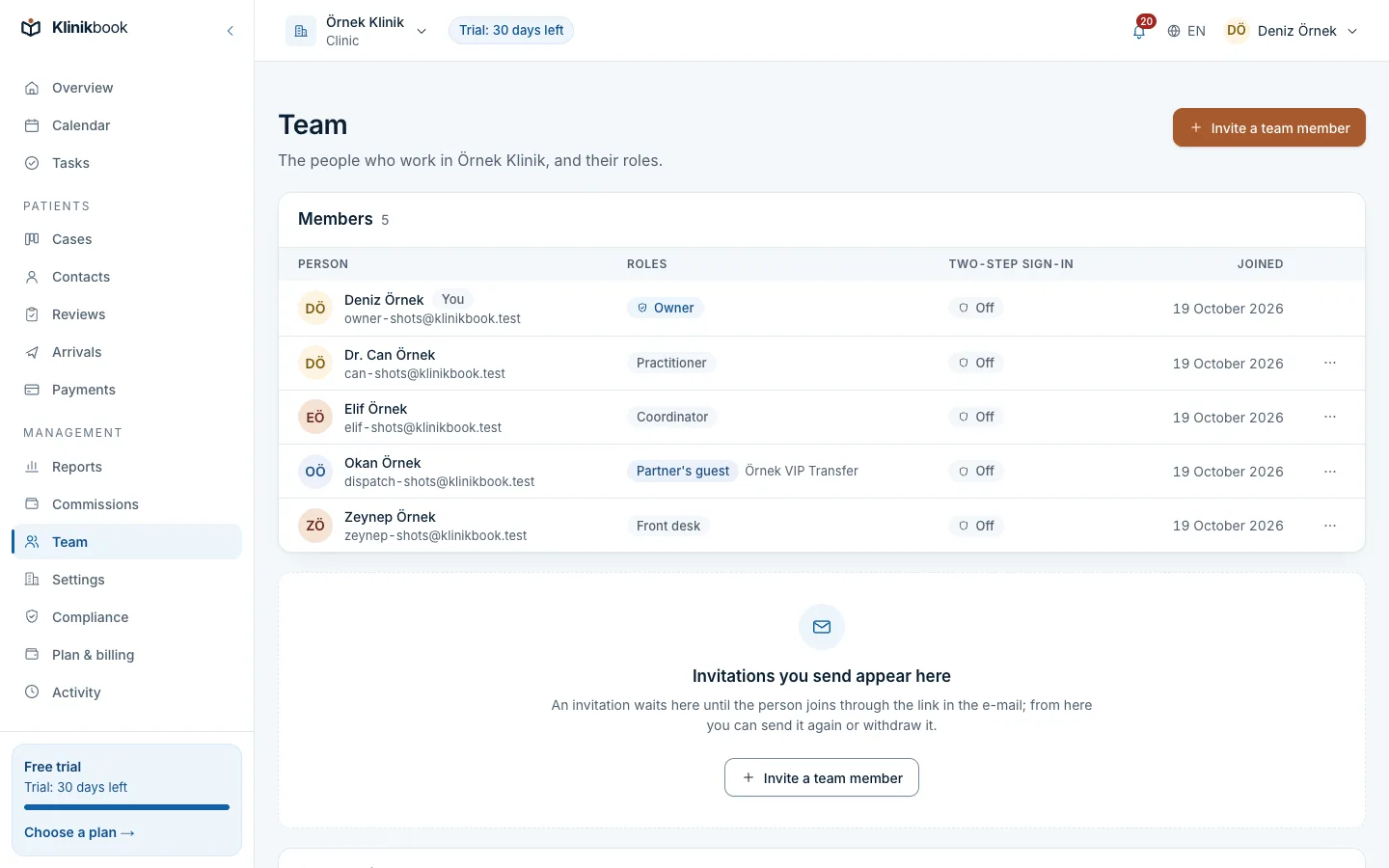The image size is (1389, 868).
Task: Click the Calendar sidebar icon
Action: tap(32, 125)
